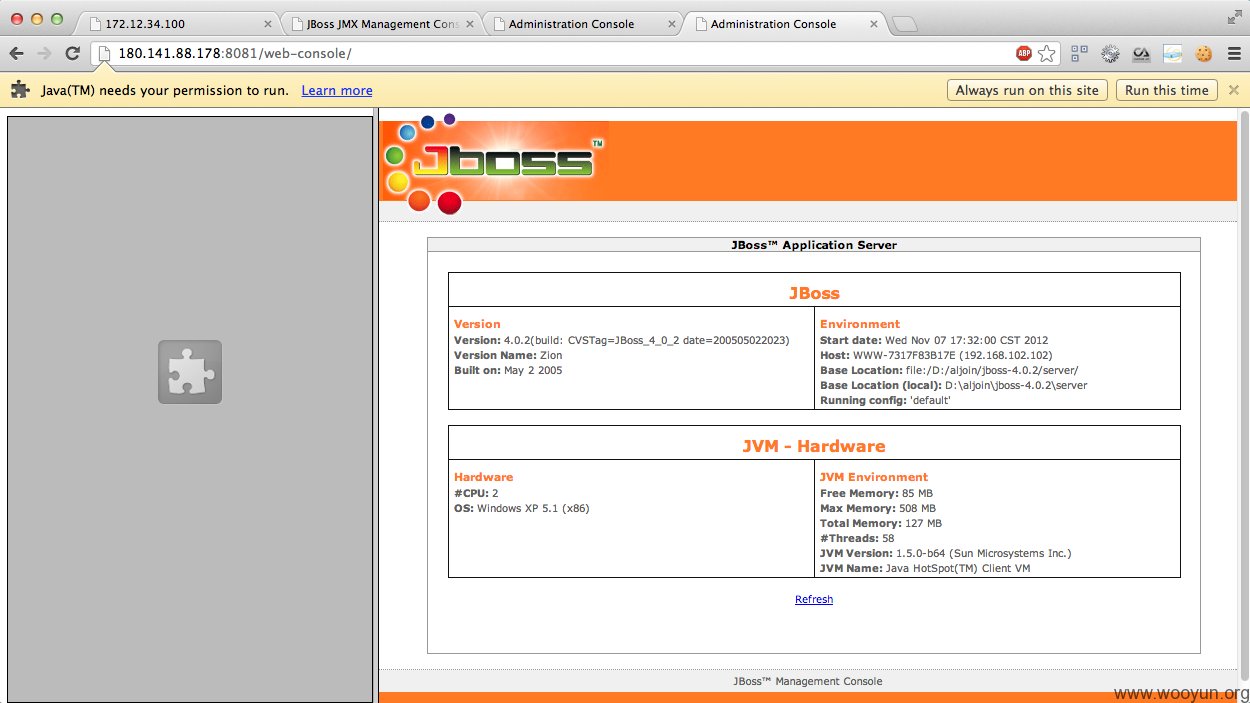The height and width of the screenshot is (703, 1250).
Task: Switch to JBoss JMX Management Console tab
Action: point(381,24)
